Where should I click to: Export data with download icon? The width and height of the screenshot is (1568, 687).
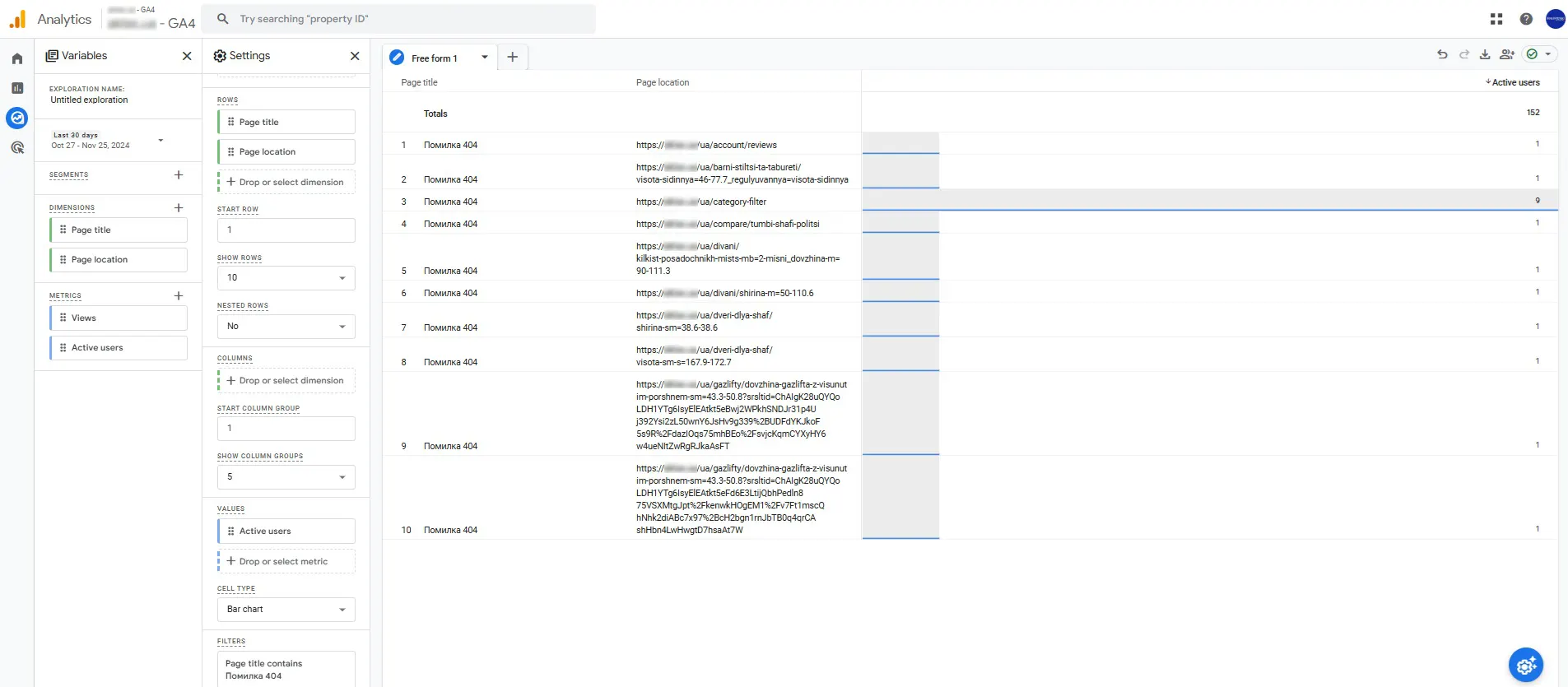coord(1485,54)
